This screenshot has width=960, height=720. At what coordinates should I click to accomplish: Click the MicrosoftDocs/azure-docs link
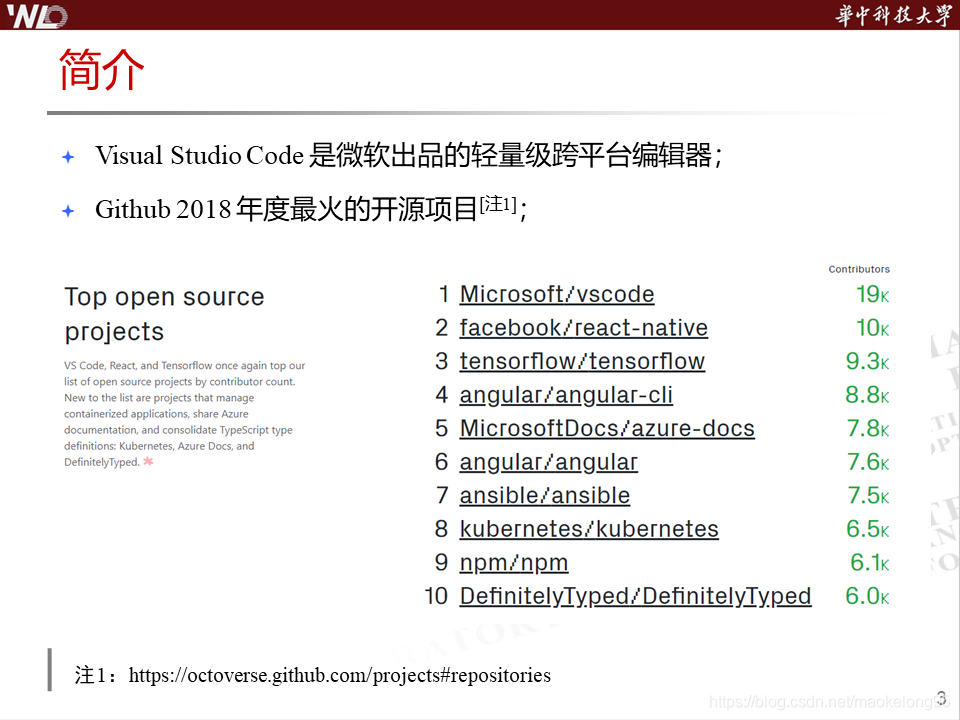607,429
